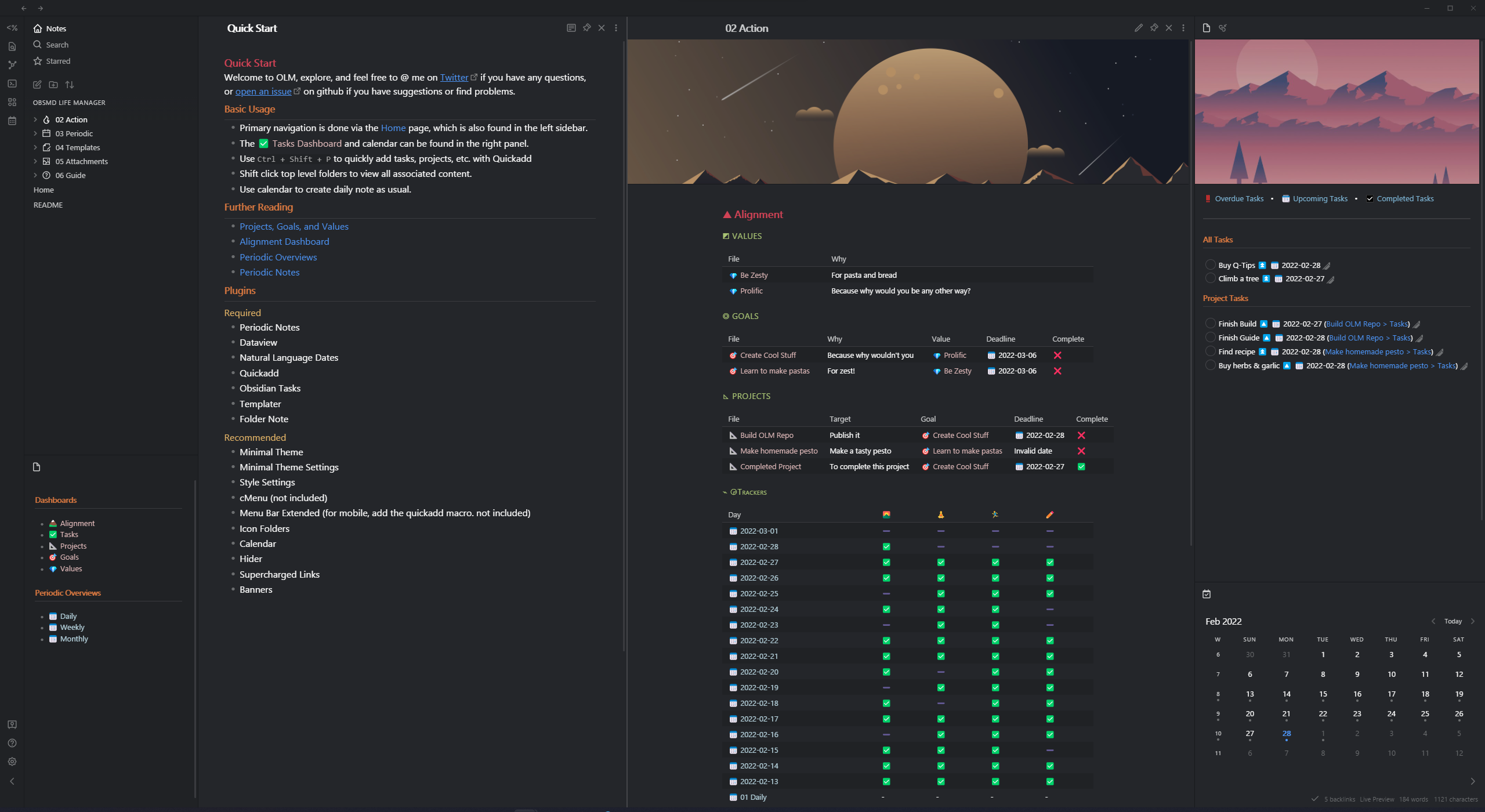Open the Be Zesty file link in Values table
The image size is (1485, 812).
(x=754, y=275)
